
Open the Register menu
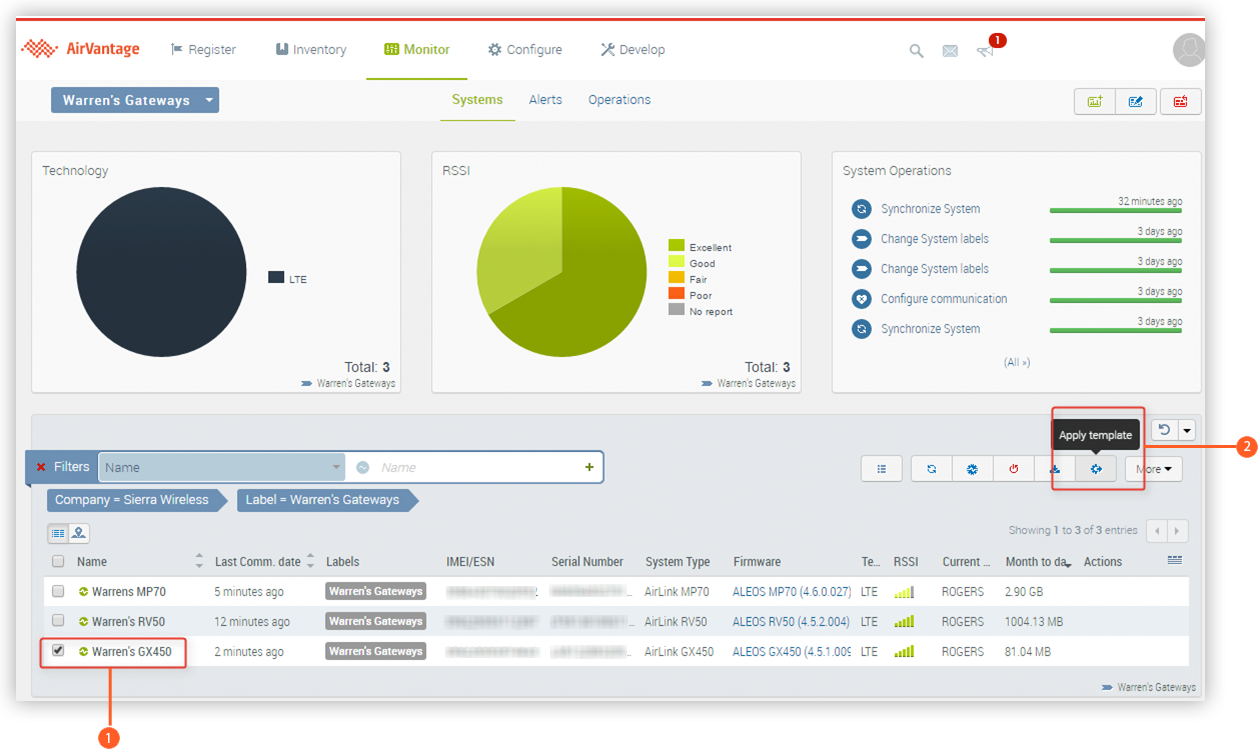(x=203, y=49)
